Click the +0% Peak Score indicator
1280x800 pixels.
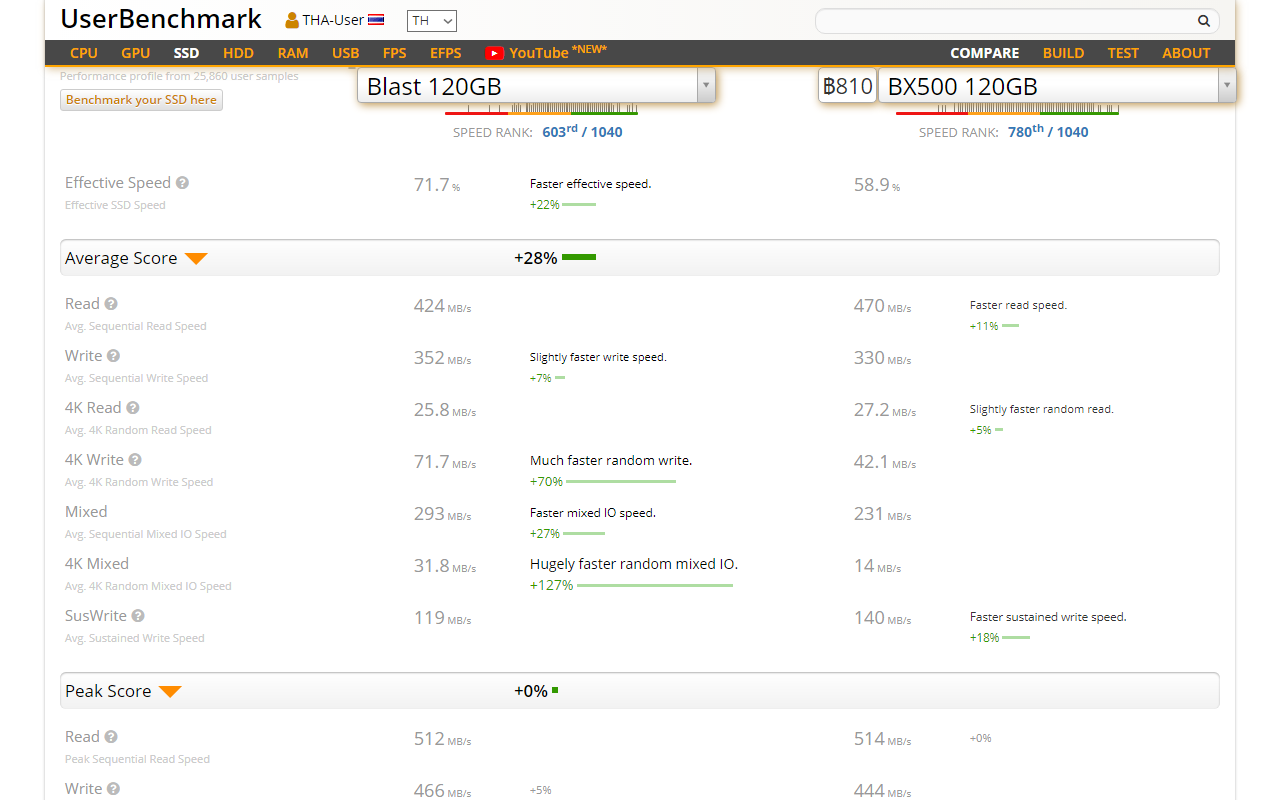click(x=536, y=691)
